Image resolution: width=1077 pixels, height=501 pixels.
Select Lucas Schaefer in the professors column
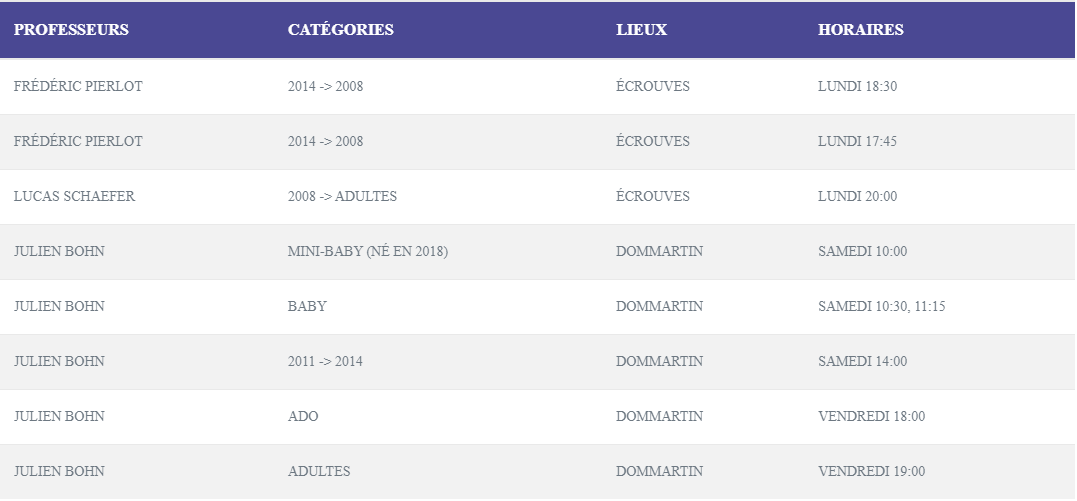pyautogui.click(x=74, y=197)
